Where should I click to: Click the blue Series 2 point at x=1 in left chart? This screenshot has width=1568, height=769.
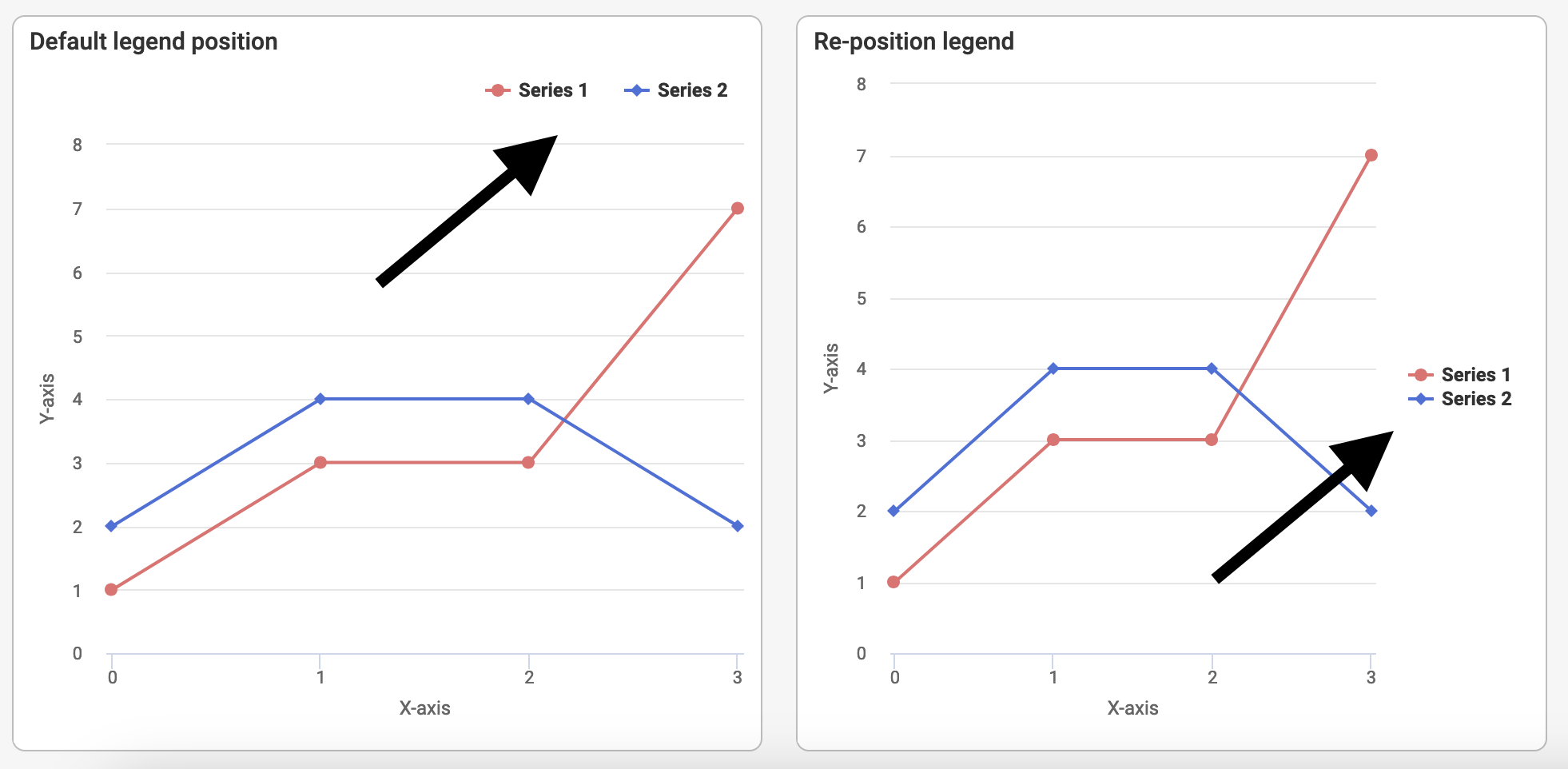pos(320,399)
